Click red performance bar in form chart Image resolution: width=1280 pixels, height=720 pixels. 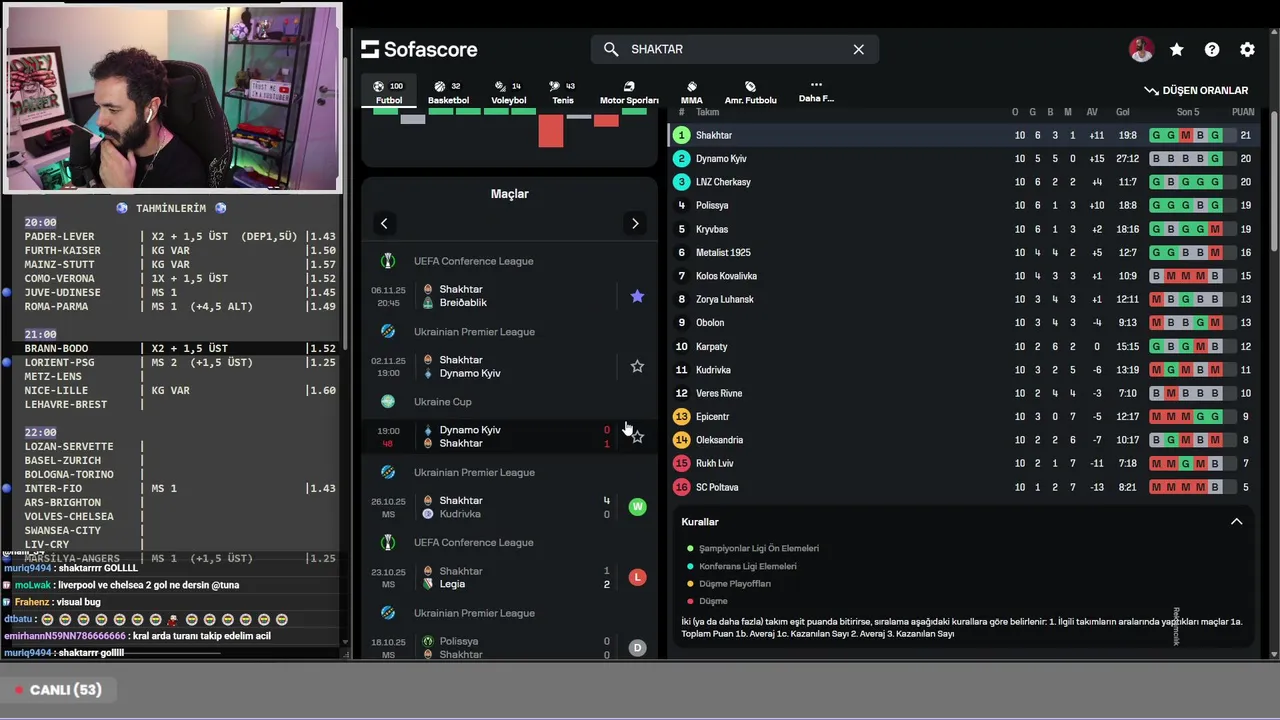(x=551, y=130)
